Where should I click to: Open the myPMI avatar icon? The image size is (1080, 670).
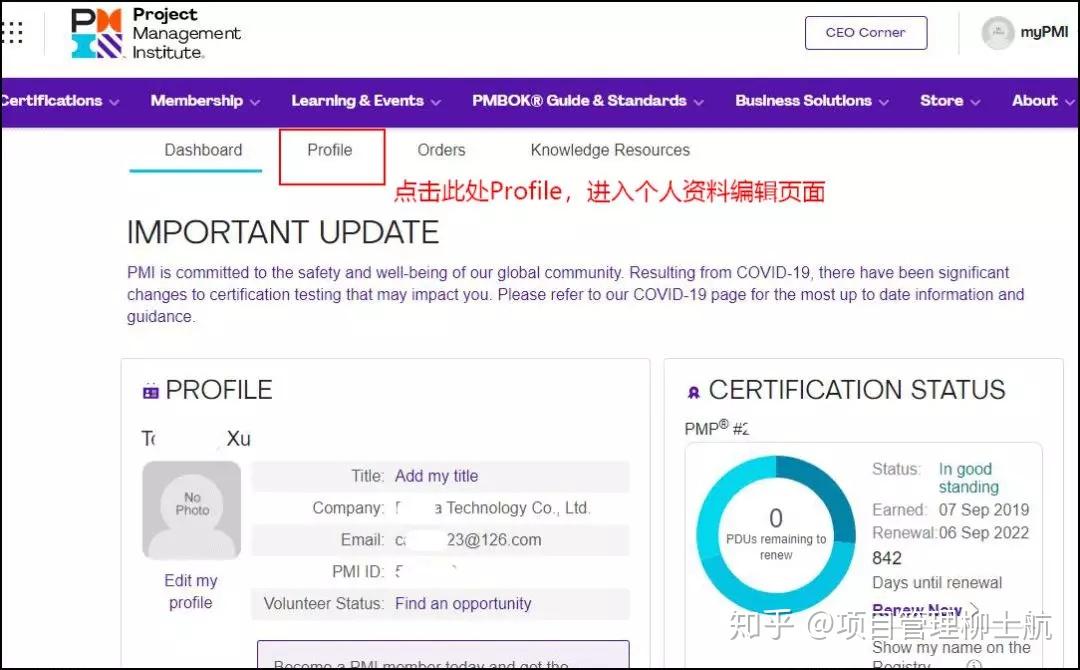click(997, 32)
